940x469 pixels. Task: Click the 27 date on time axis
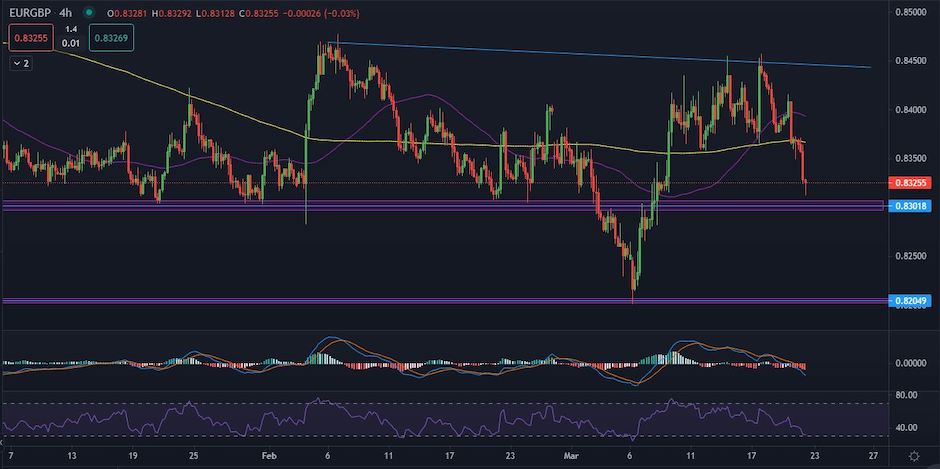[x=873, y=455]
